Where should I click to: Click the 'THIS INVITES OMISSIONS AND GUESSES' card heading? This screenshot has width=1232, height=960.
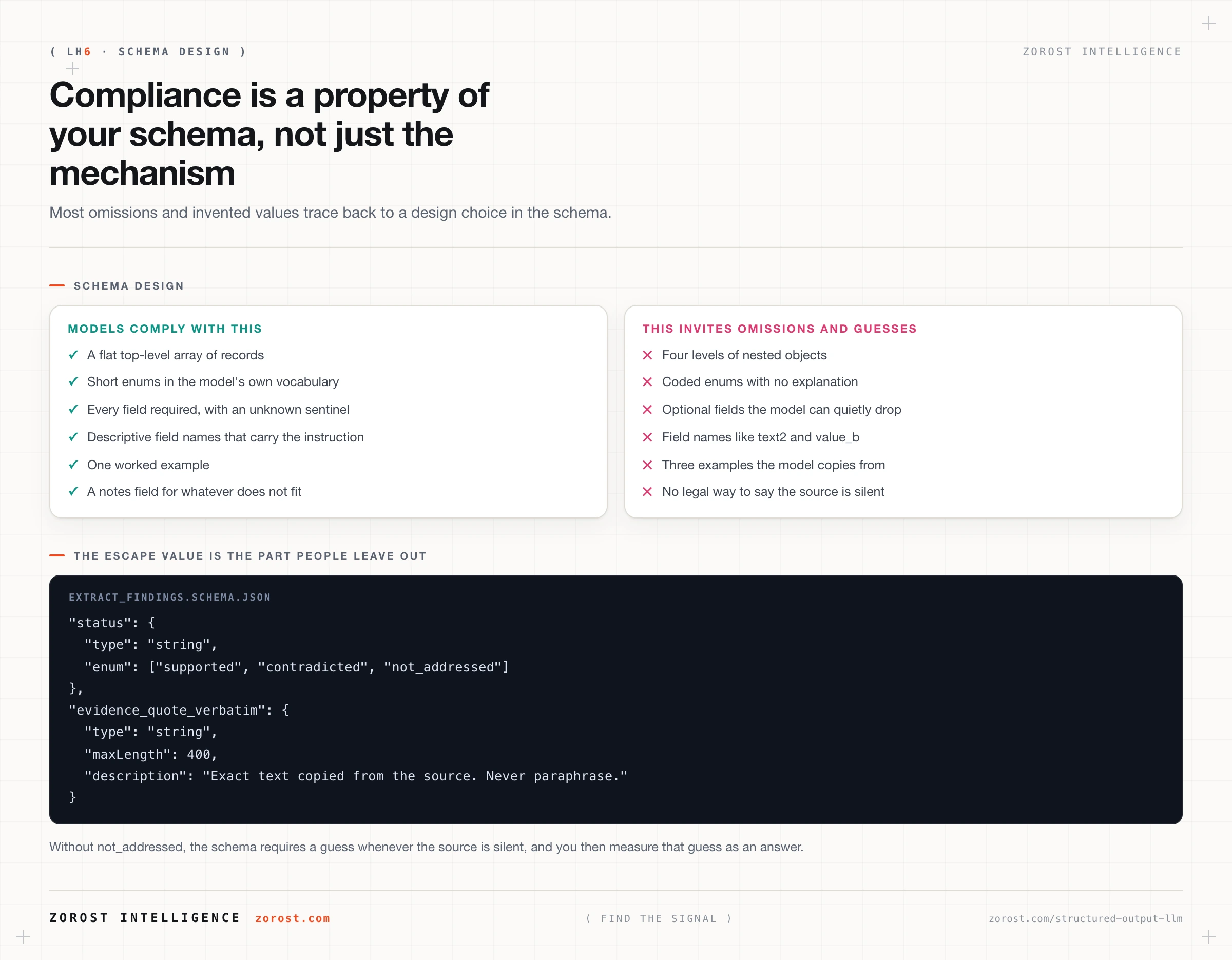[780, 329]
